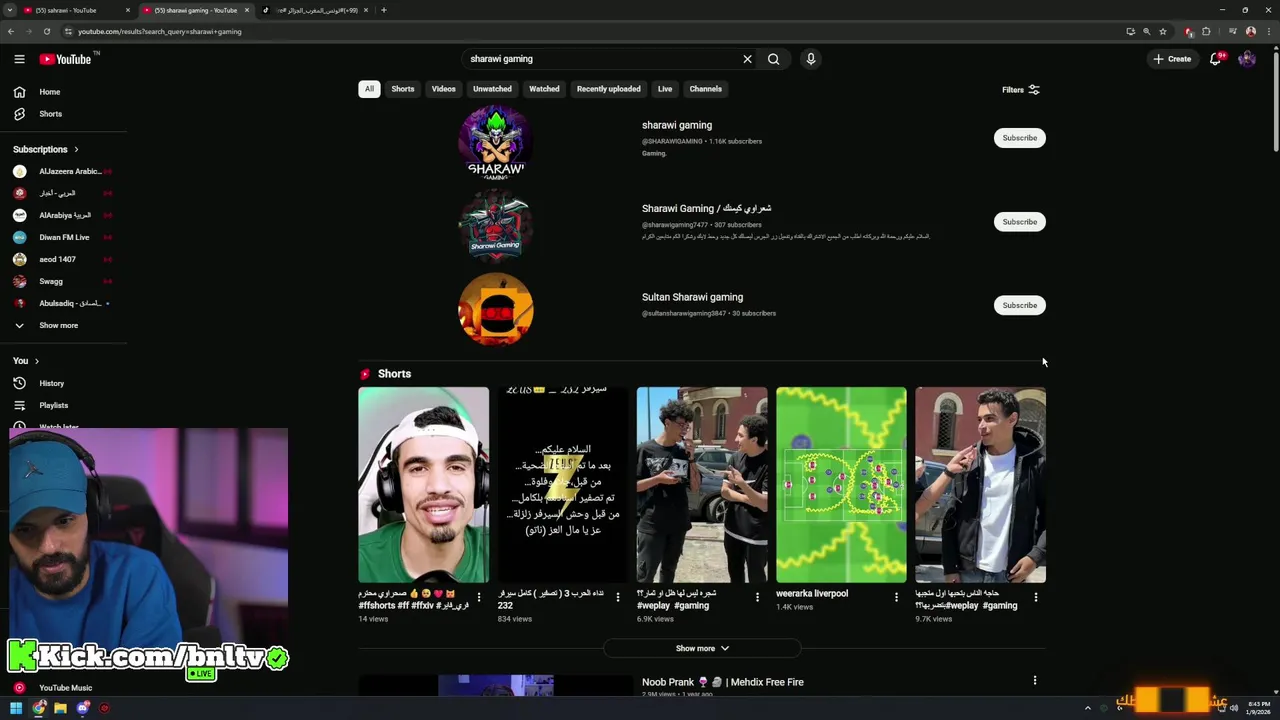This screenshot has height=720, width=1280.
Task: Subscribe to sharawi gaming channel
Action: pyautogui.click(x=1020, y=138)
